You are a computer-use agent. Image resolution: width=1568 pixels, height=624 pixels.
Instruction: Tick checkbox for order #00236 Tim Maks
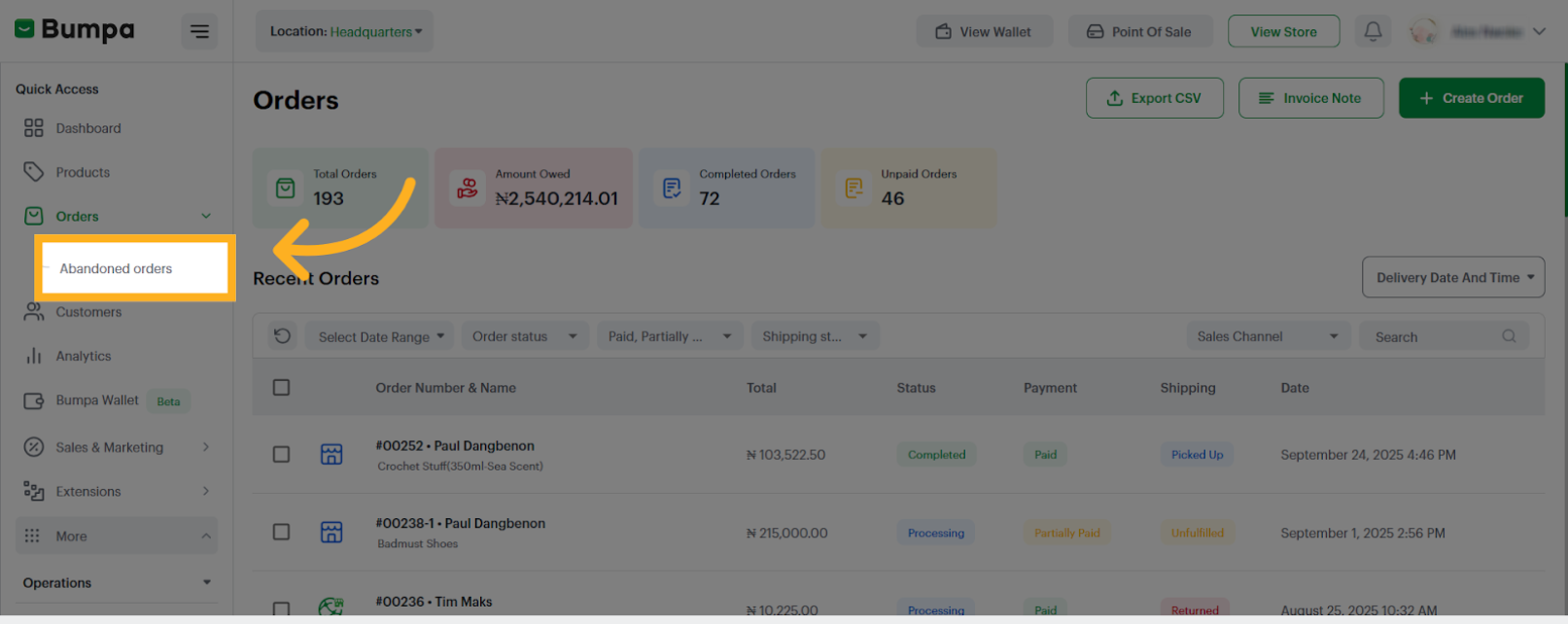tap(281, 609)
